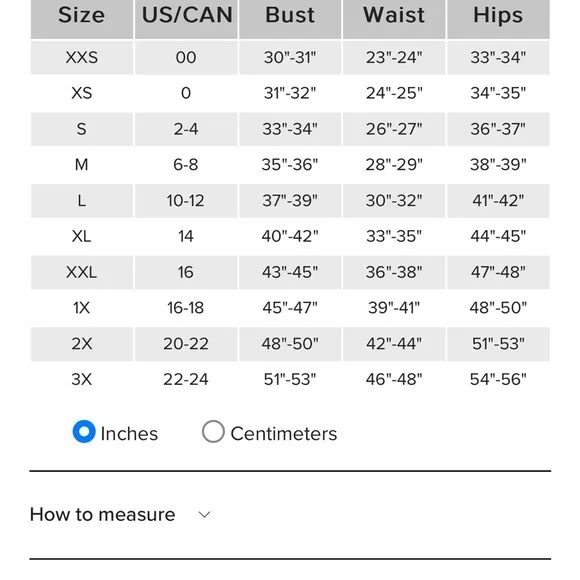Click the Inches label text
Image resolution: width=580 pixels, height=580 pixels.
pos(129,434)
